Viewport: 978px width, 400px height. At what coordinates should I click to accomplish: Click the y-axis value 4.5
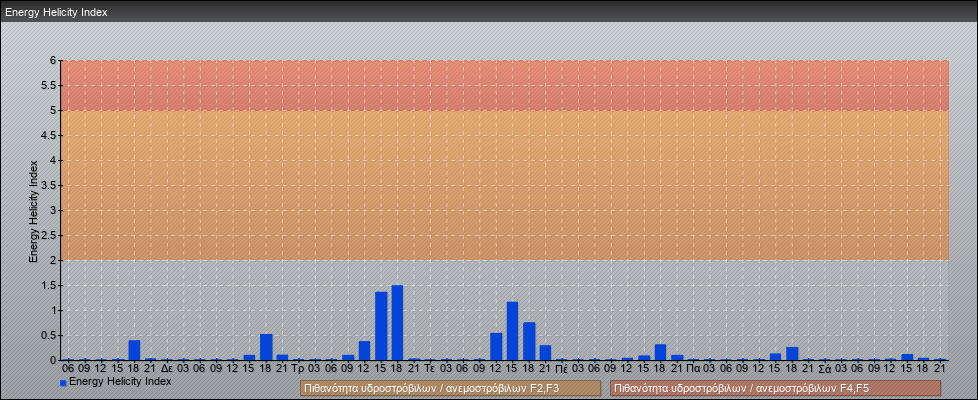(49, 135)
